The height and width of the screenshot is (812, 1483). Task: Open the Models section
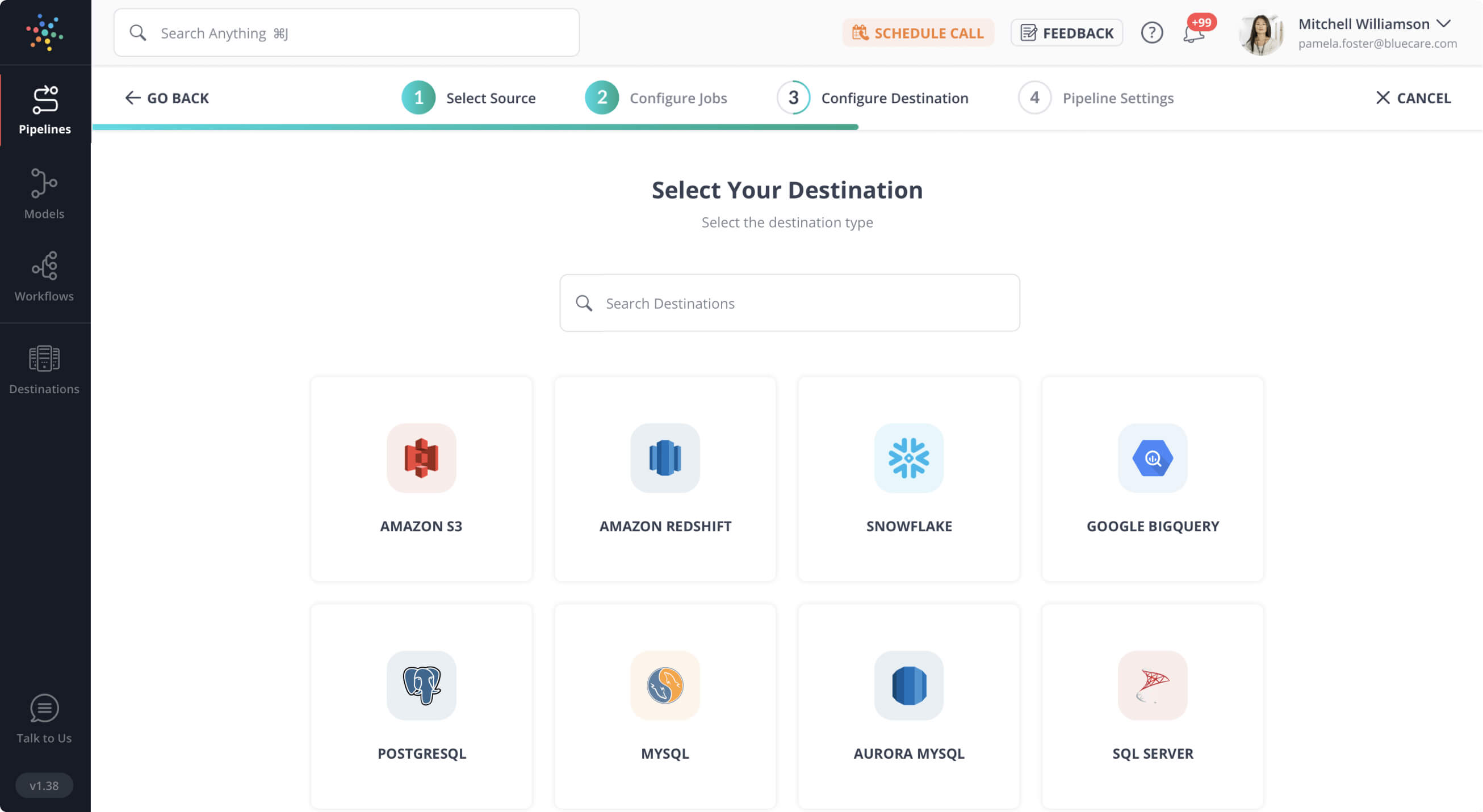pos(44,193)
